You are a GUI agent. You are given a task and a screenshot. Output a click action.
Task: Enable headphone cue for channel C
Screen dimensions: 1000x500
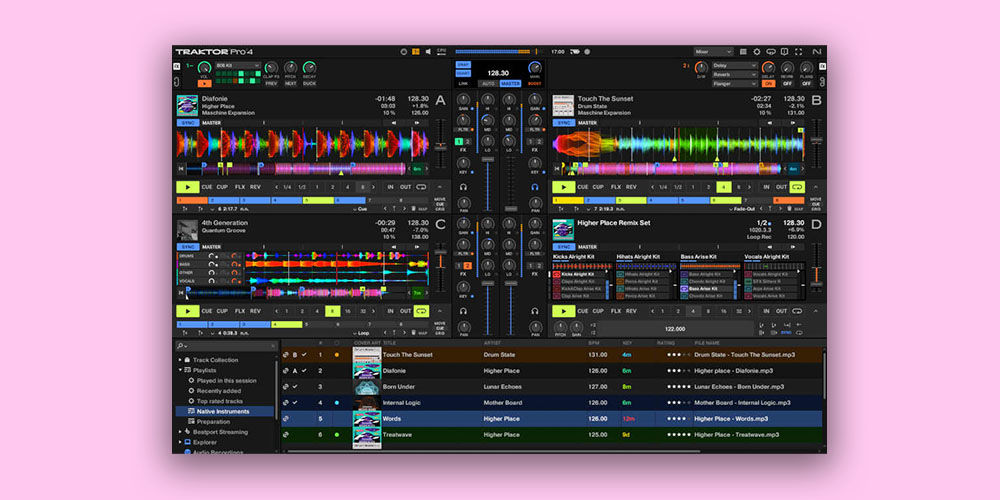pyautogui.click(x=464, y=311)
